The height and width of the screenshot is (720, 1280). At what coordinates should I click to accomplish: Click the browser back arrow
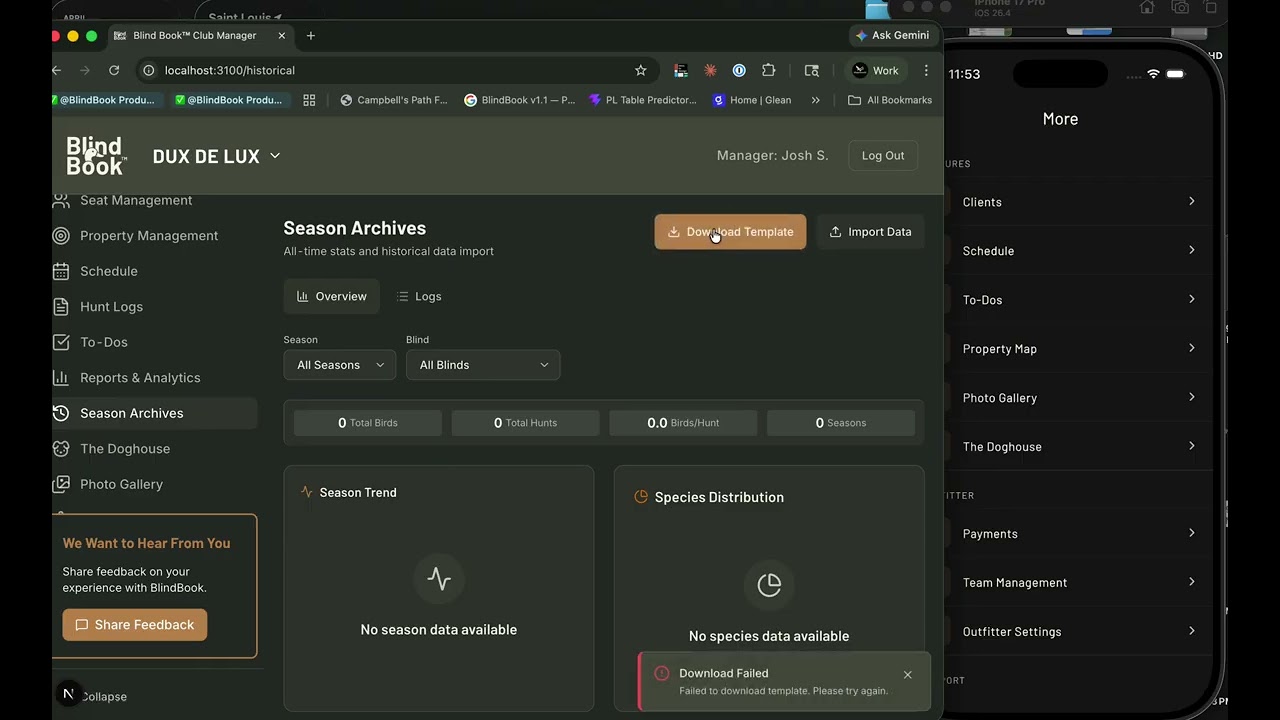point(57,70)
